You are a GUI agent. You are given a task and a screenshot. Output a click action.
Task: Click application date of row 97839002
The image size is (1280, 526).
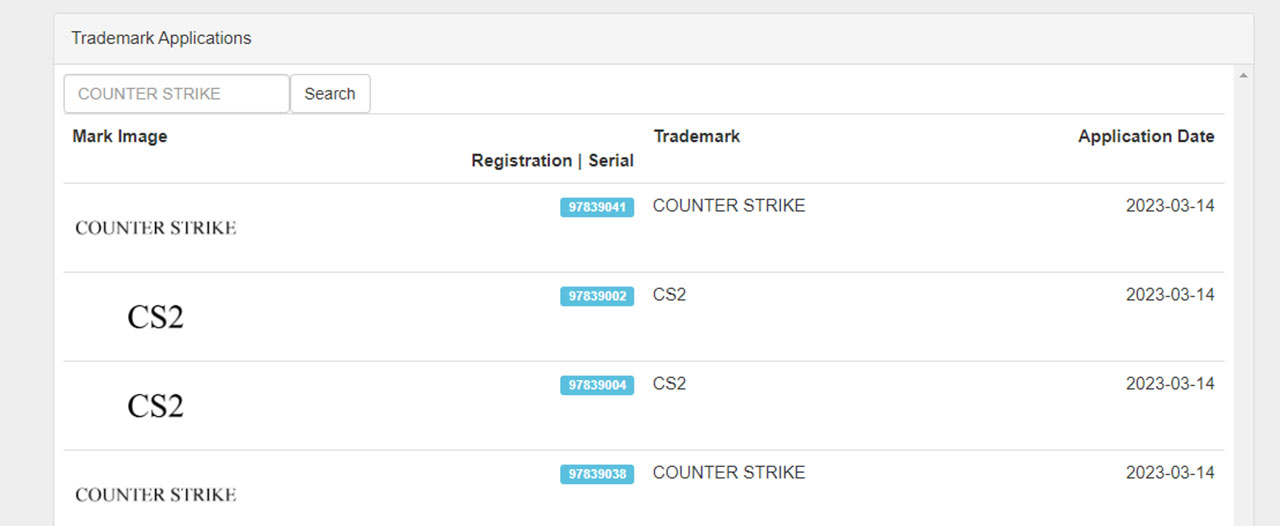click(1170, 295)
